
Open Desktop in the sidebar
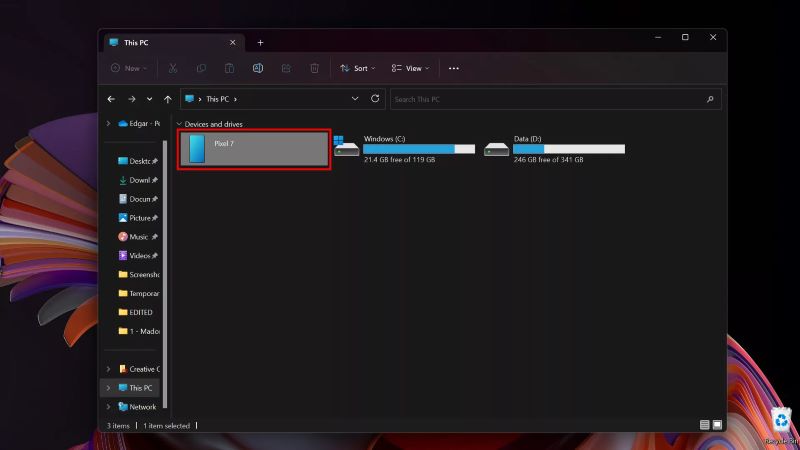(138, 161)
